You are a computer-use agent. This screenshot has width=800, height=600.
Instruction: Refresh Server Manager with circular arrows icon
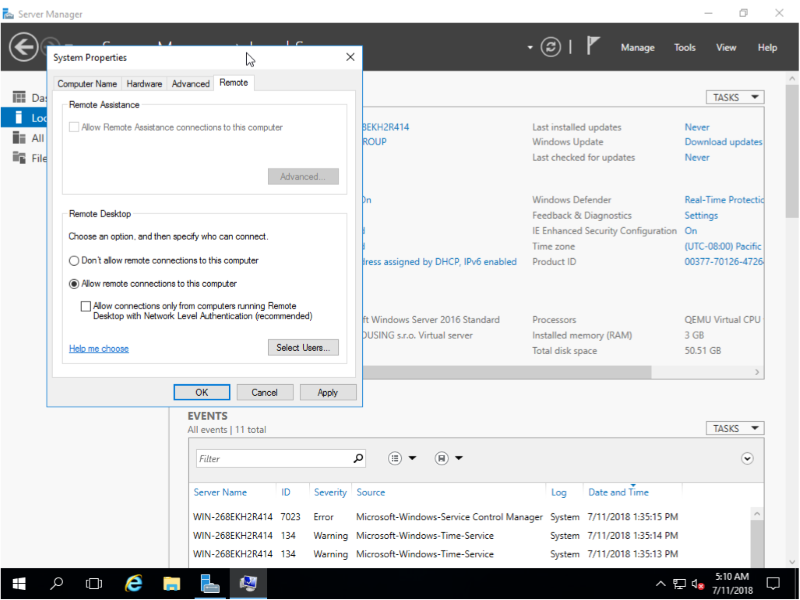click(551, 47)
